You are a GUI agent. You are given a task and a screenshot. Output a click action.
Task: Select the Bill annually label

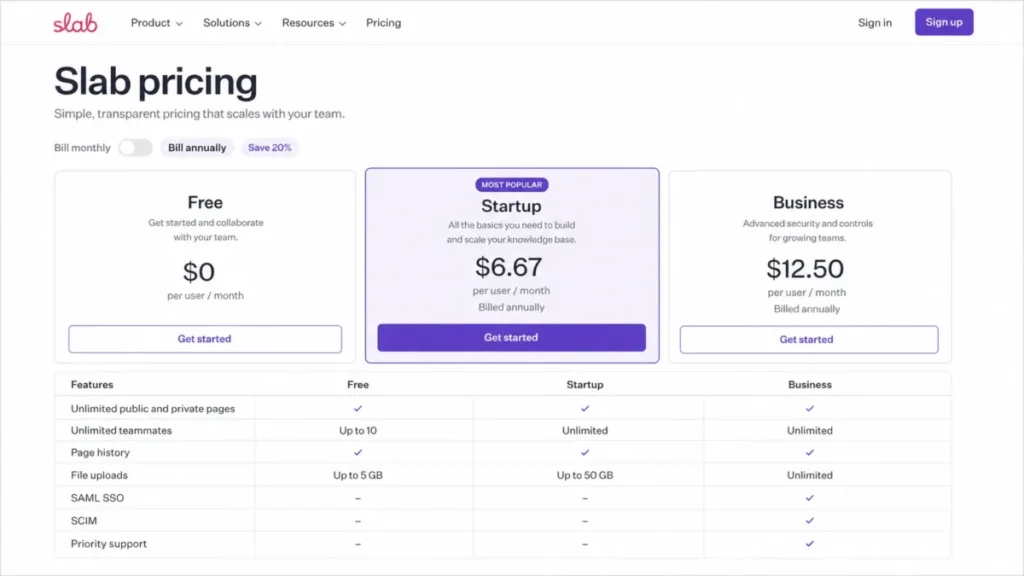pyautogui.click(x=197, y=148)
